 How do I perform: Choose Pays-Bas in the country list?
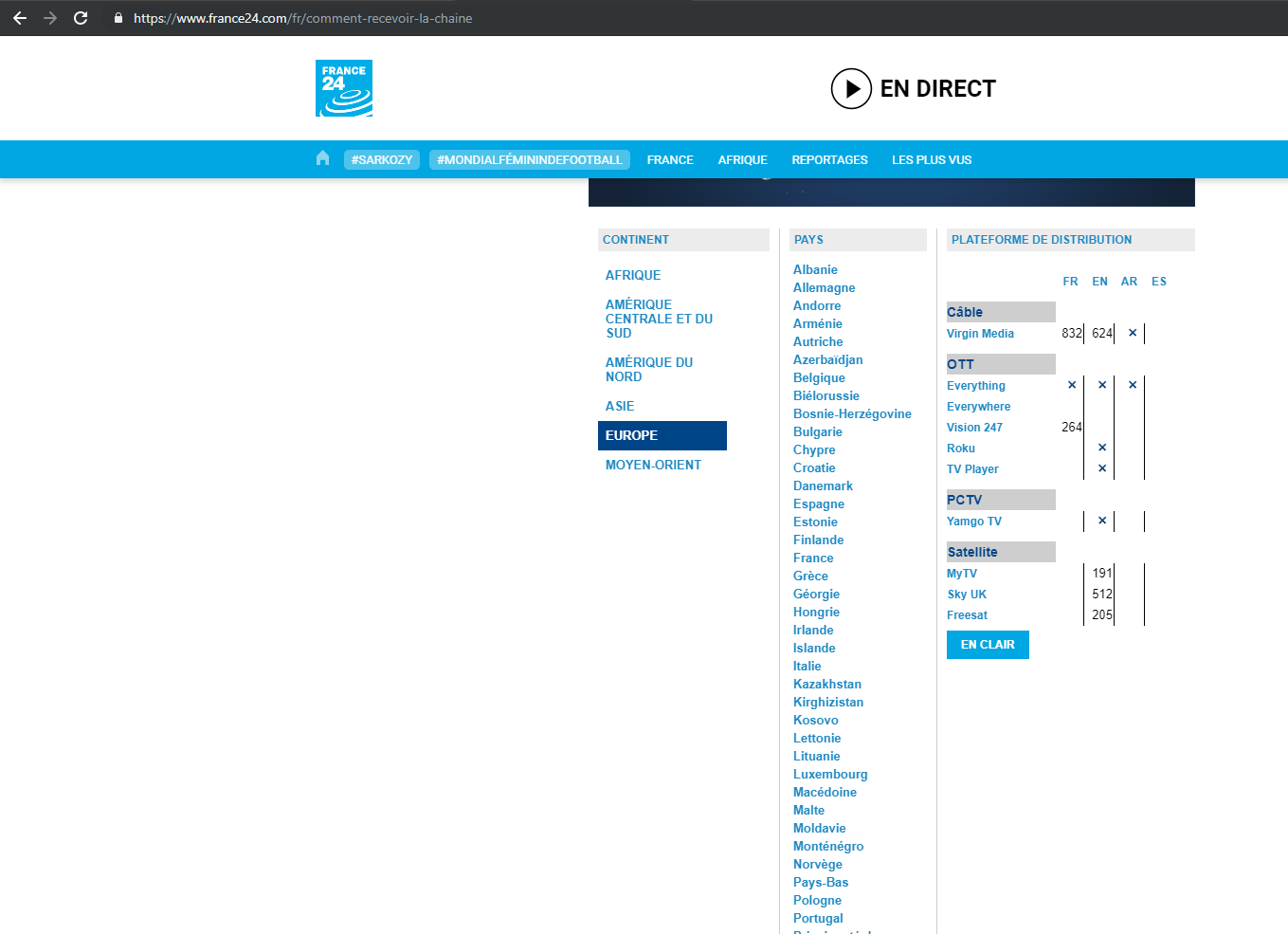(x=821, y=882)
